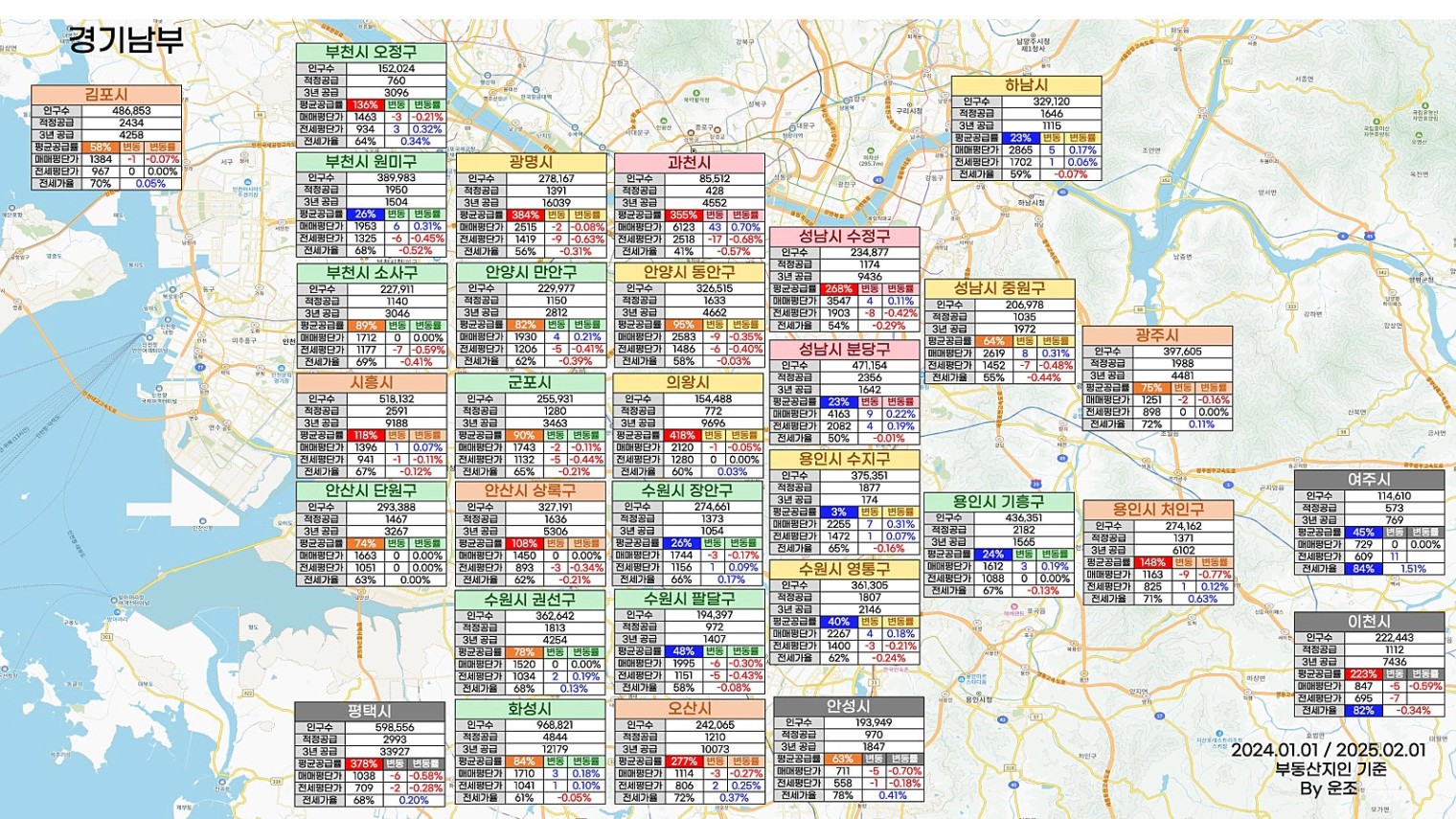Click orange 58% cell in 김포시
The image size is (1456, 819).
tap(100, 148)
